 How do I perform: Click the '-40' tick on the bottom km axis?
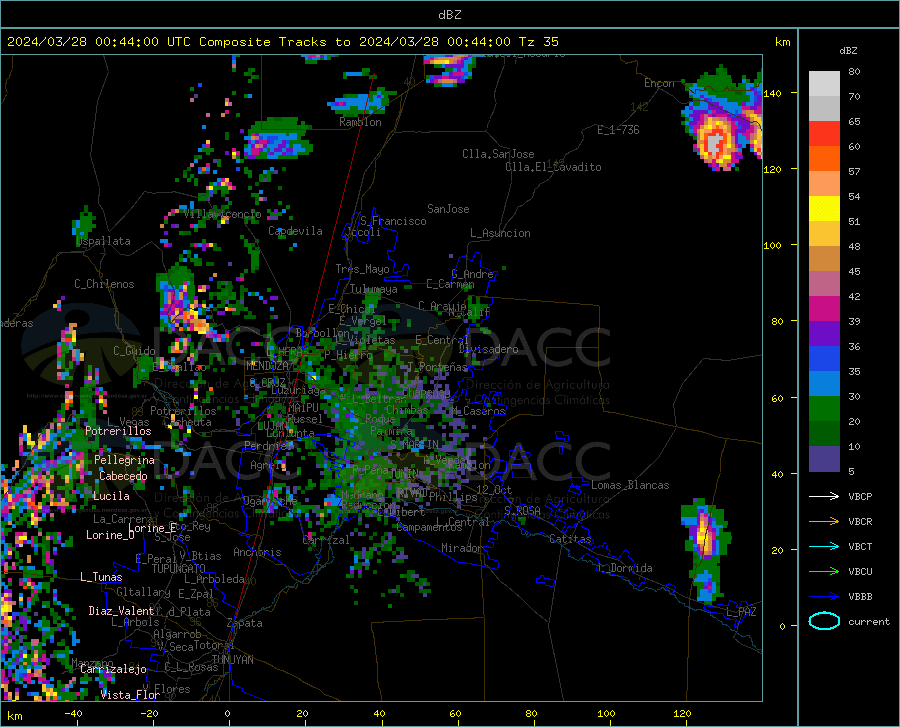click(x=73, y=714)
